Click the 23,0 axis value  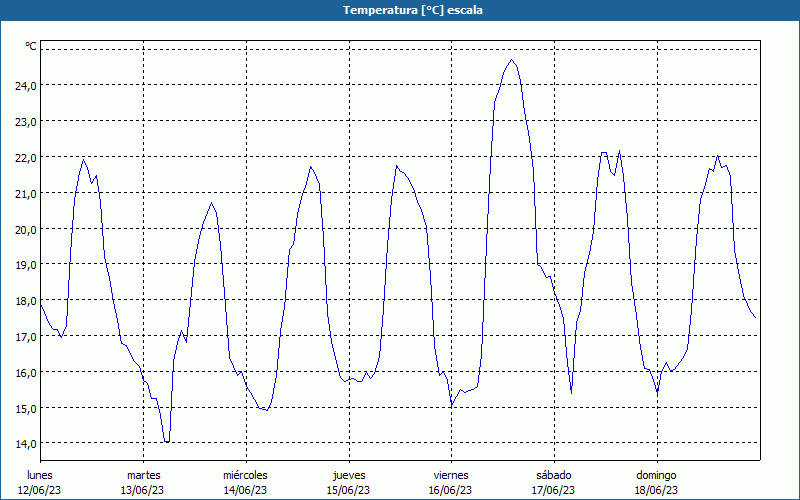point(26,122)
